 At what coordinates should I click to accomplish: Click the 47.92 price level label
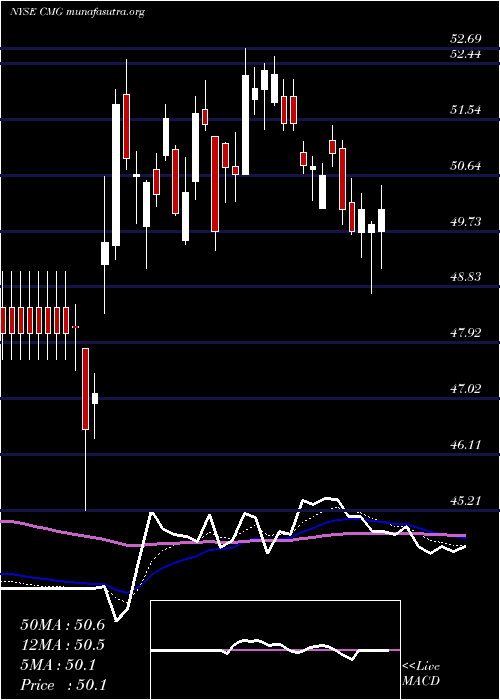[x=466, y=333]
